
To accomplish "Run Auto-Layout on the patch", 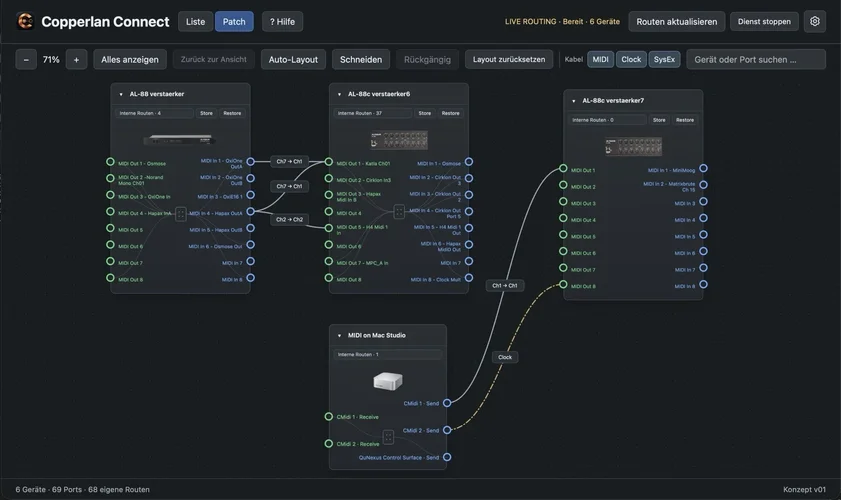I will pyautogui.click(x=293, y=60).
